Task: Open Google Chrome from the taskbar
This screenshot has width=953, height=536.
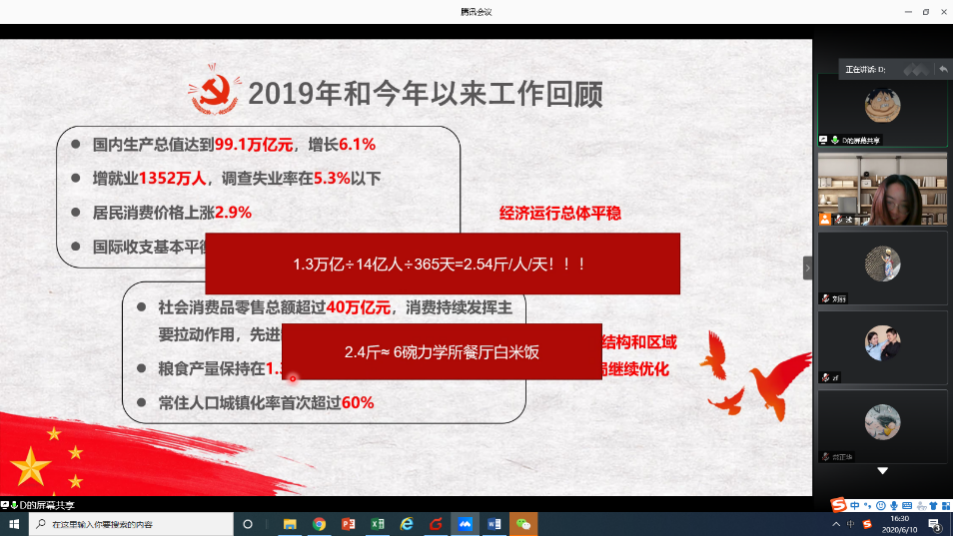Action: tap(319, 524)
